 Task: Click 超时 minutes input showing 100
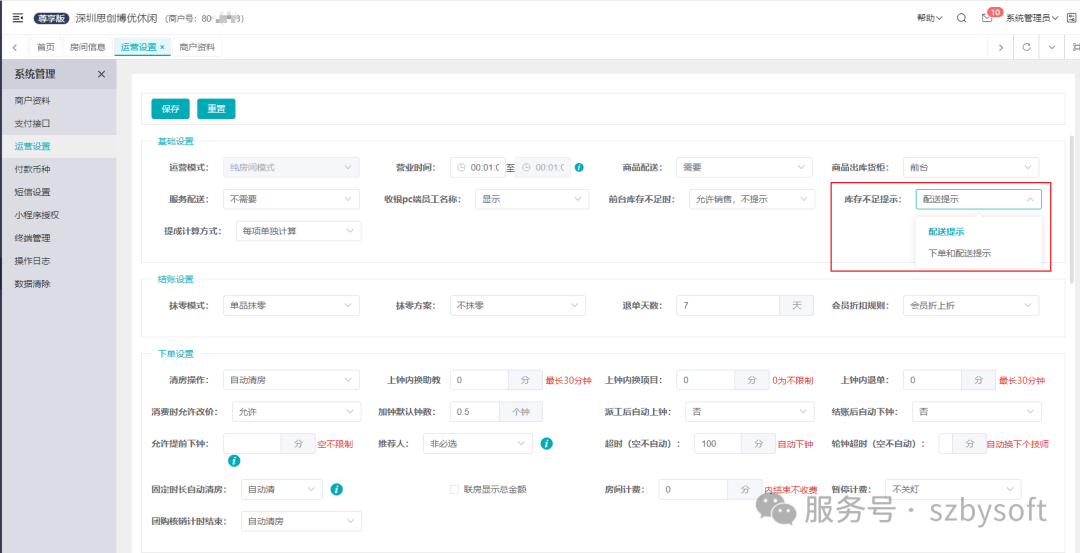point(718,444)
